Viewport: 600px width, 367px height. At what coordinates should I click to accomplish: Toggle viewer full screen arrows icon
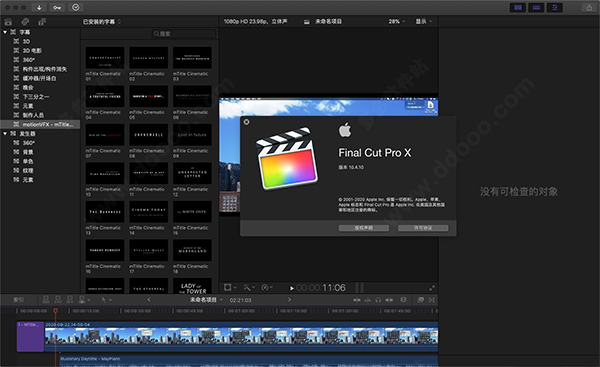pyautogui.click(x=432, y=288)
